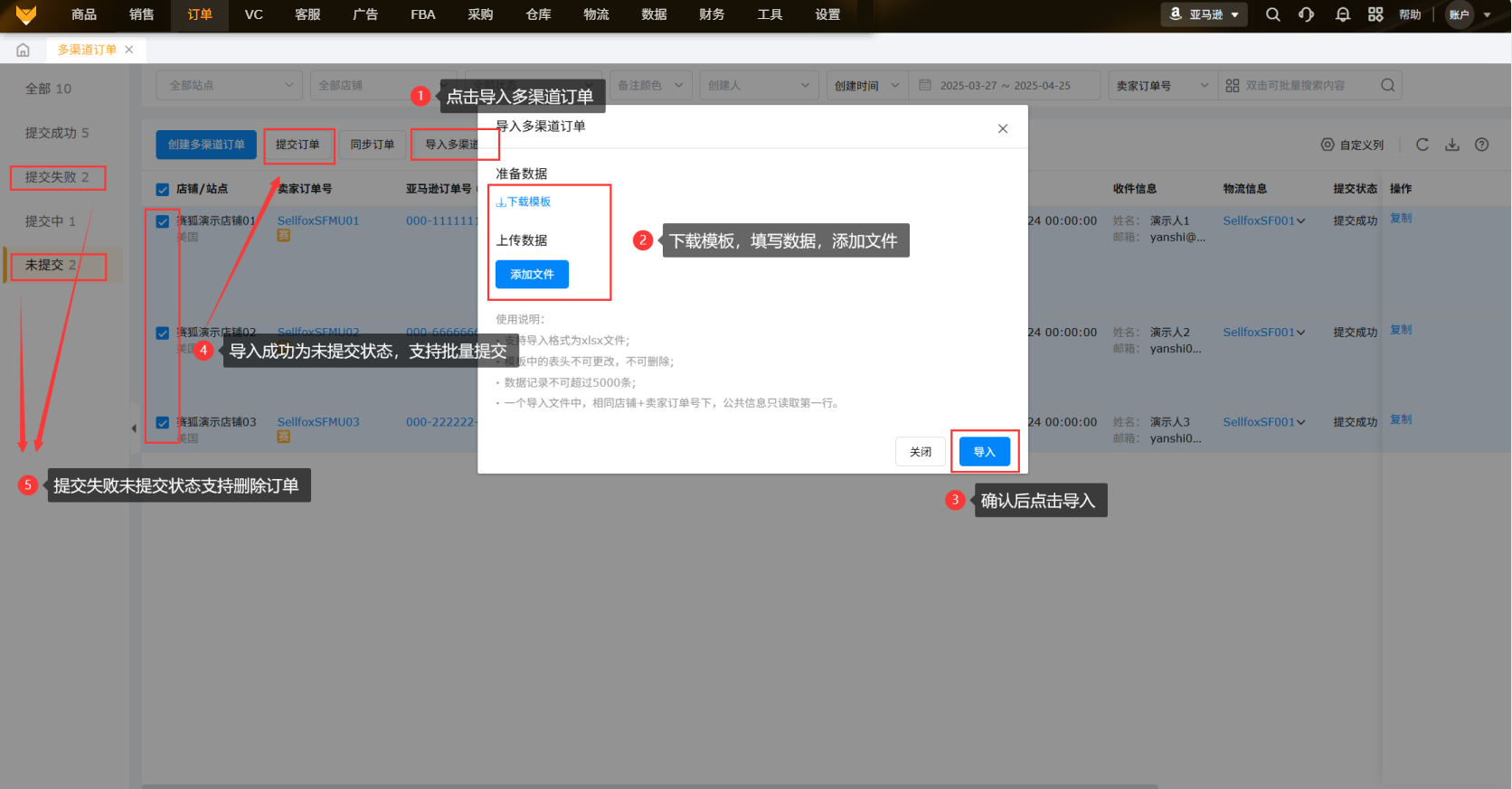The height and width of the screenshot is (789, 1512).
Task: Filter by 全部 orders
Action: click(x=48, y=89)
